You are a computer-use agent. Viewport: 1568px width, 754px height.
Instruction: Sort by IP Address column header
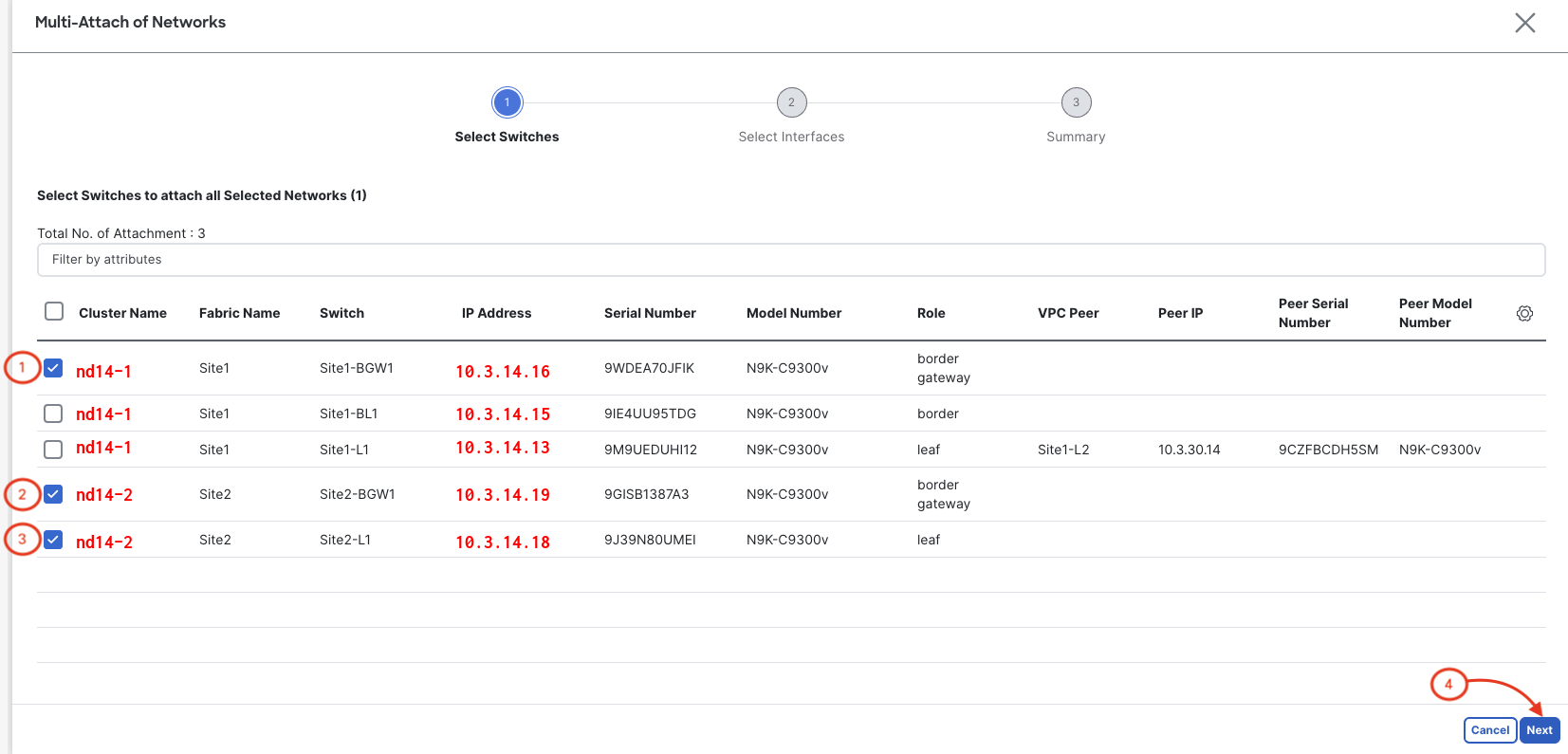(x=496, y=313)
